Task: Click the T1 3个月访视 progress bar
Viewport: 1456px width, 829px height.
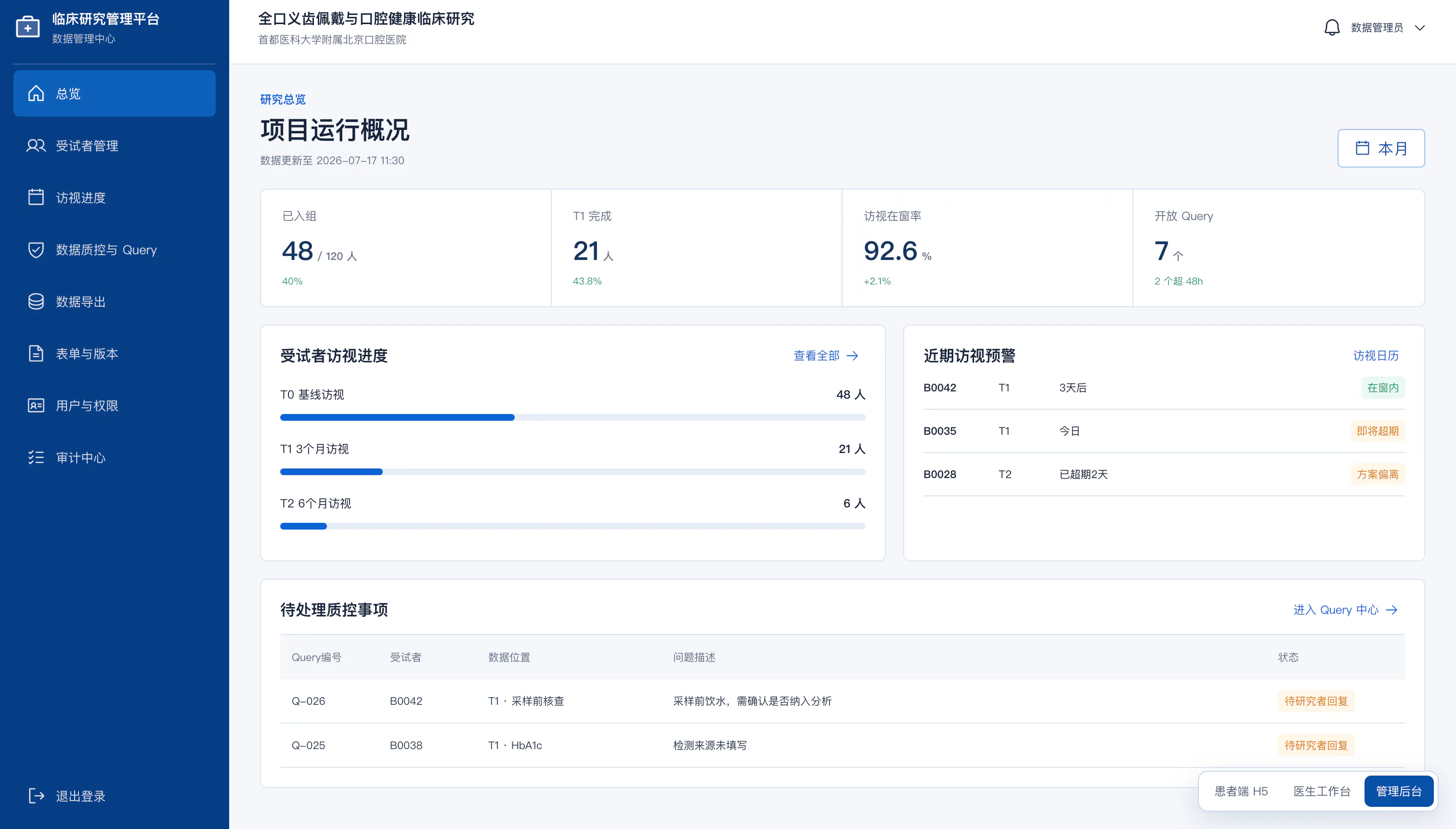Action: click(572, 471)
